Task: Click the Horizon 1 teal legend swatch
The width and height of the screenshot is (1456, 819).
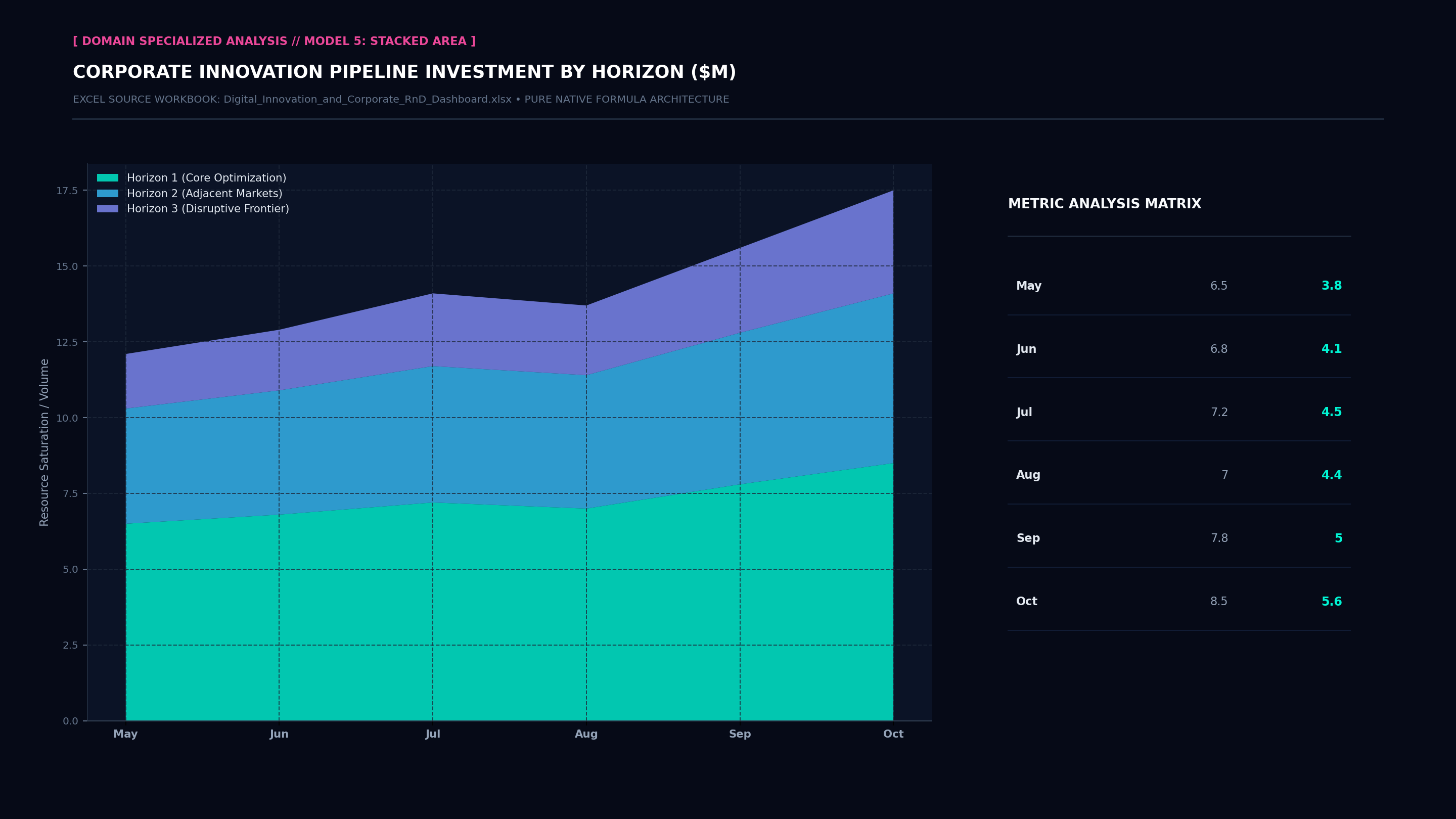Action: click(x=107, y=178)
